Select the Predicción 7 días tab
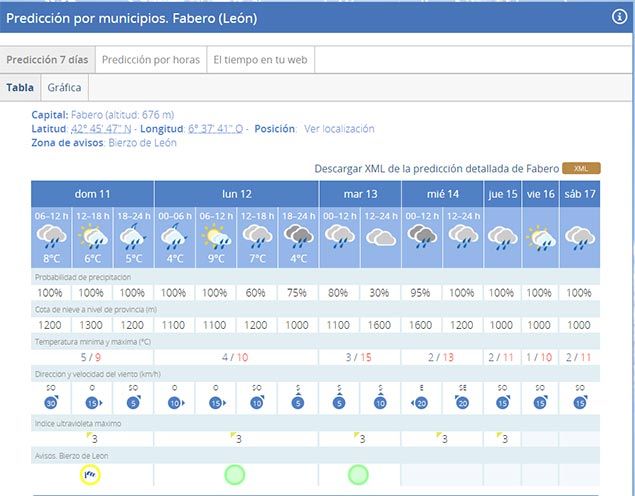The width and height of the screenshot is (635, 496). (x=48, y=60)
